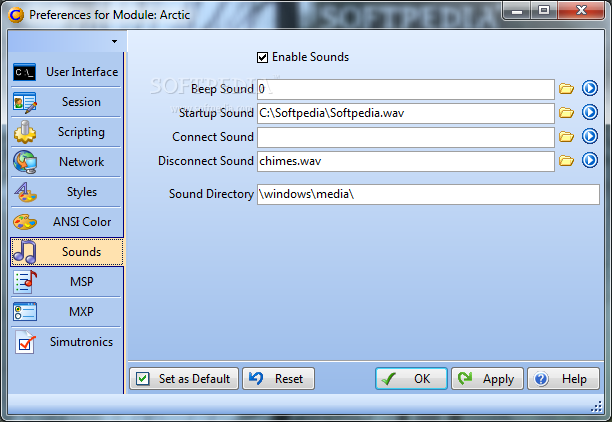Browse for a Startup Sound file

(x=566, y=113)
